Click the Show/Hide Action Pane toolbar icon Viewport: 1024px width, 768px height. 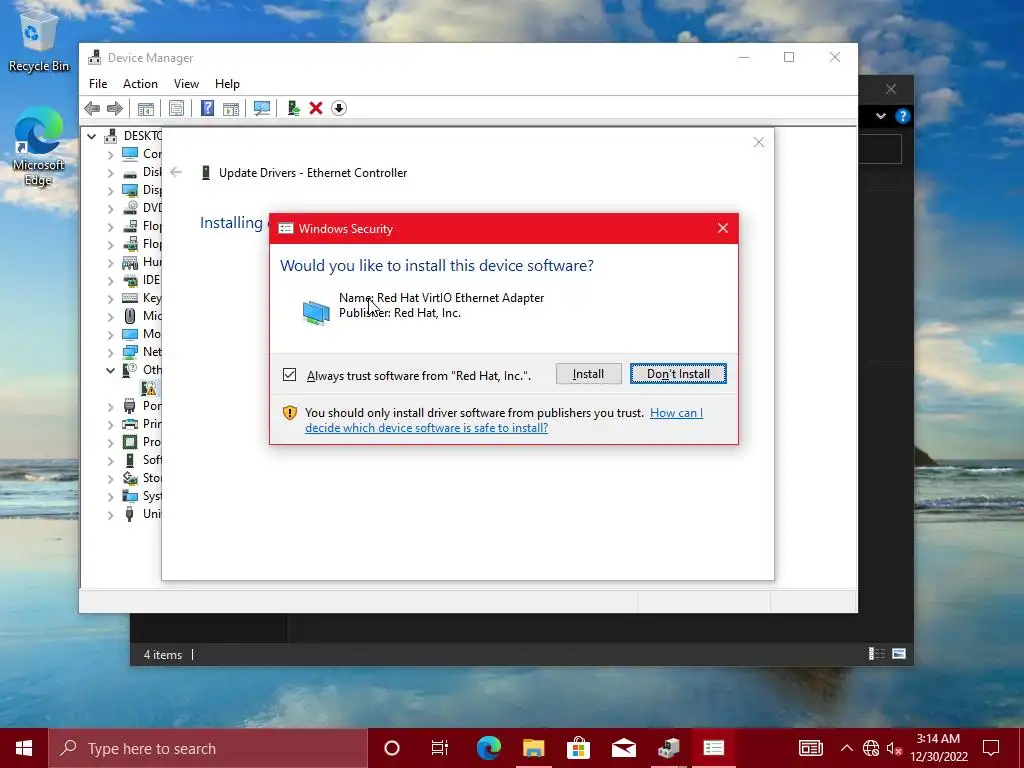click(231, 108)
